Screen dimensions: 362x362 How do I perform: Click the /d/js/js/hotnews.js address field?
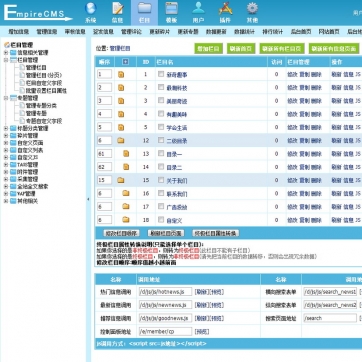click(x=165, y=292)
